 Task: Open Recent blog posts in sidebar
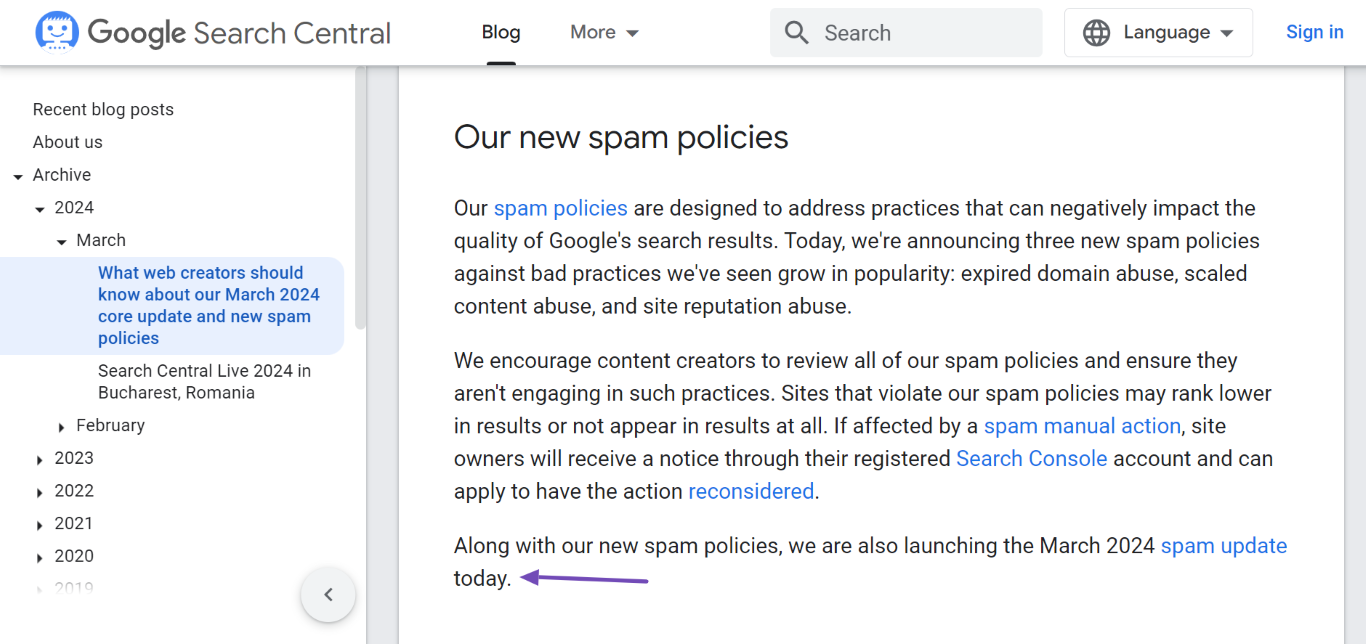(103, 109)
